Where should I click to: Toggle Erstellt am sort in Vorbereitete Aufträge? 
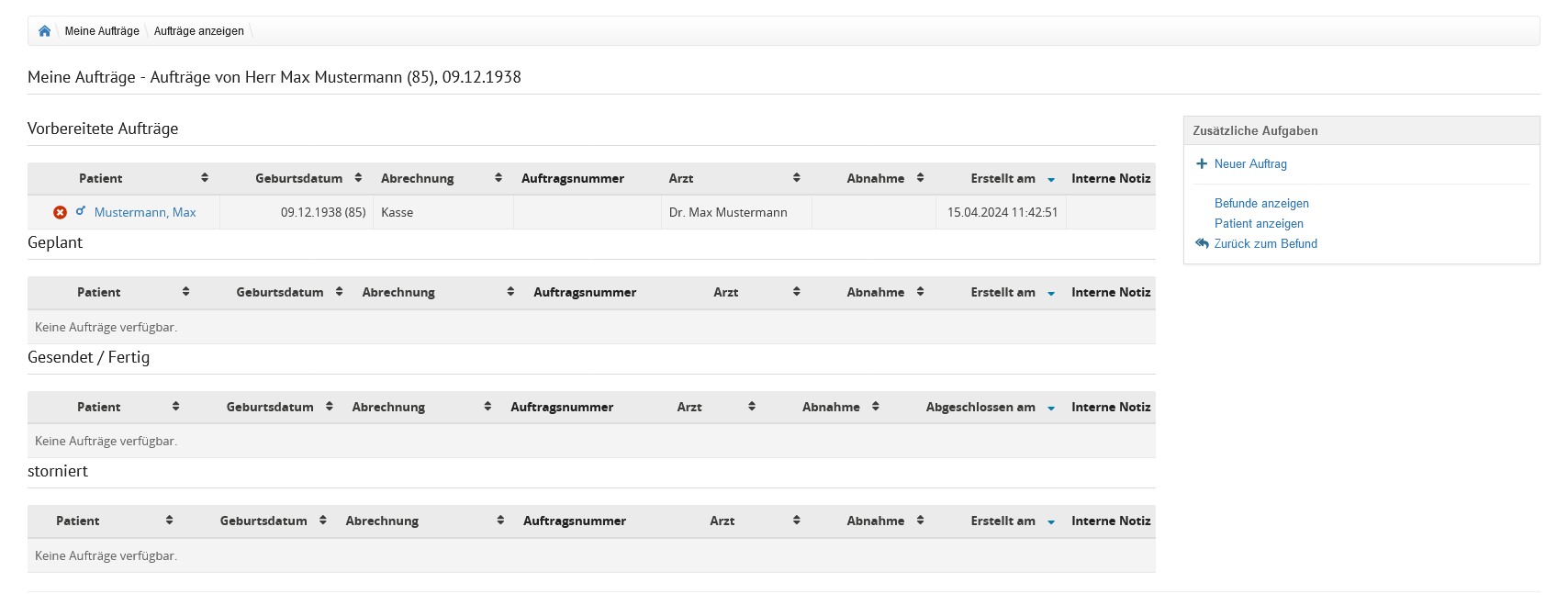coord(1050,179)
